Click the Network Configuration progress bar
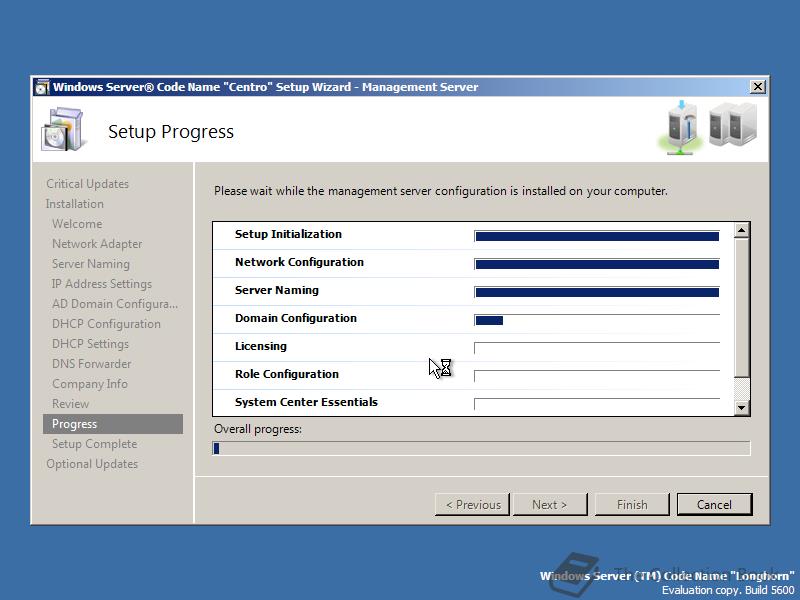Viewport: 800px width, 600px height. point(597,264)
